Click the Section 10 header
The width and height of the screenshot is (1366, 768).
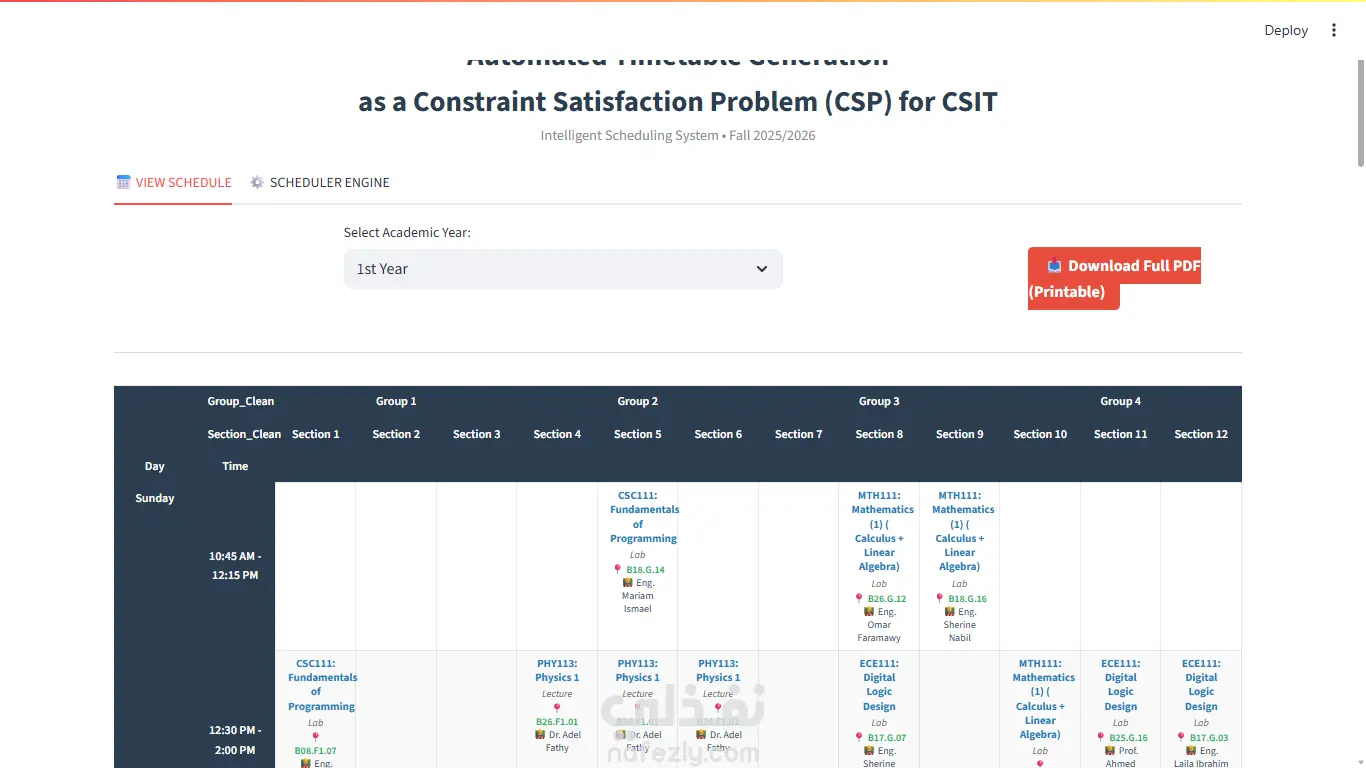[x=1040, y=434]
